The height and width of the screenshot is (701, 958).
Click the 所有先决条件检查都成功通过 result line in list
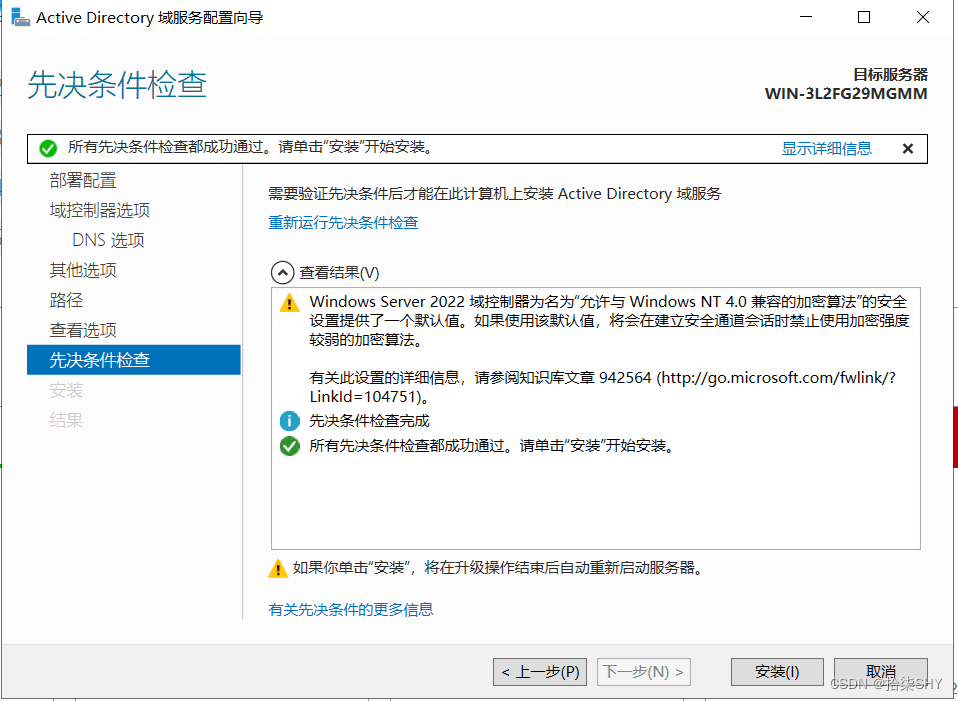point(492,446)
